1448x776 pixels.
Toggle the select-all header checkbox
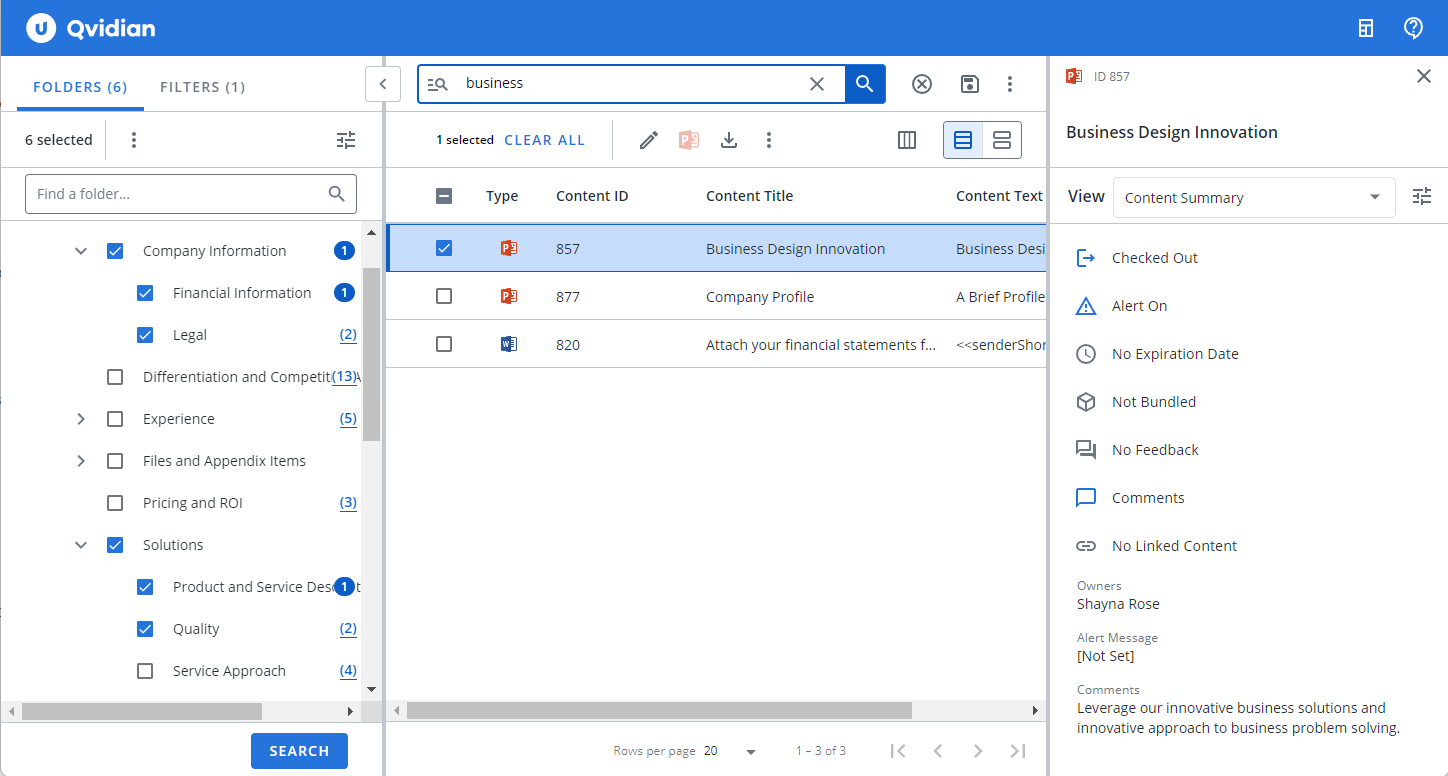(x=444, y=196)
